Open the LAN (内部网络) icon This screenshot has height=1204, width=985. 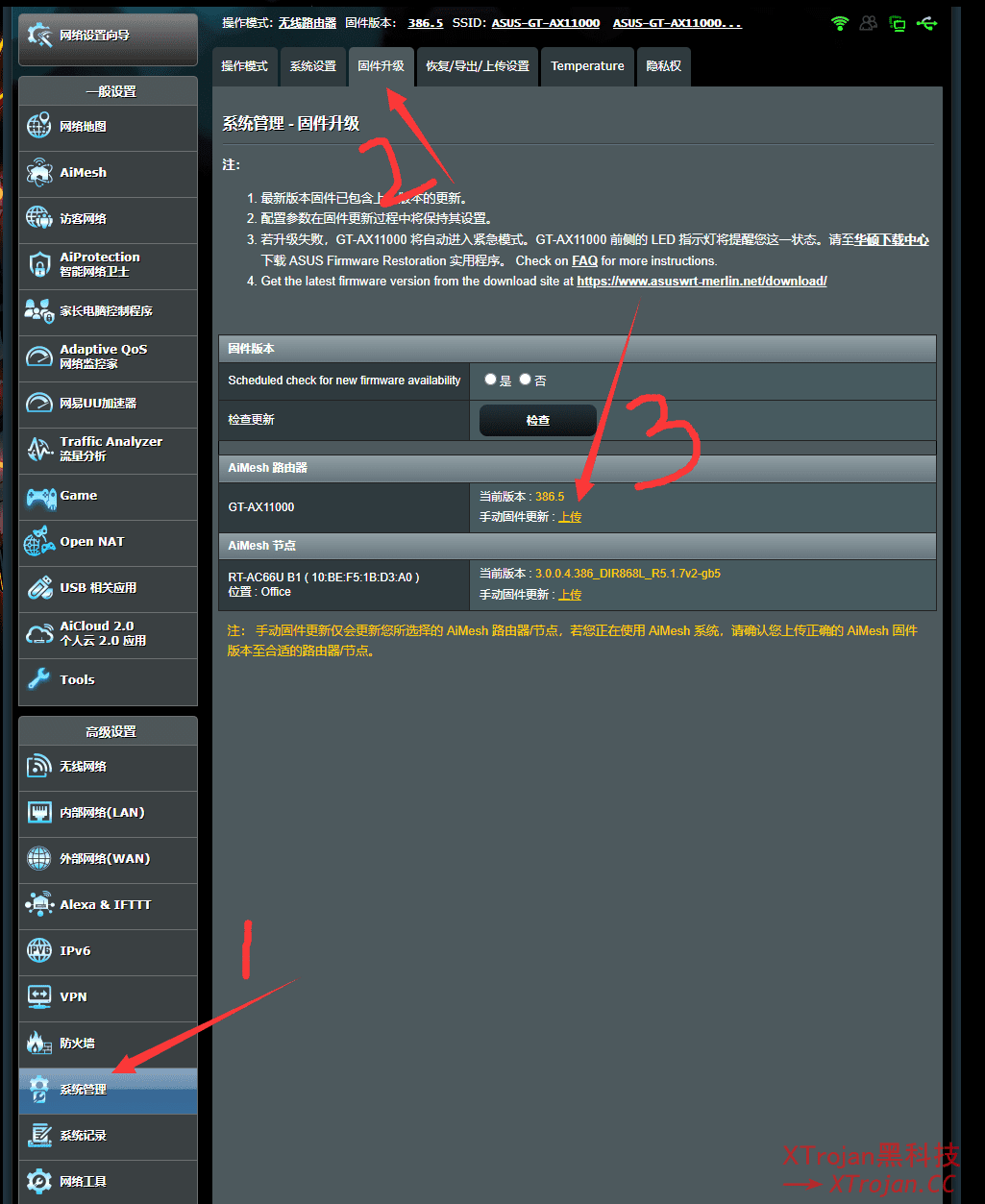[x=39, y=812]
